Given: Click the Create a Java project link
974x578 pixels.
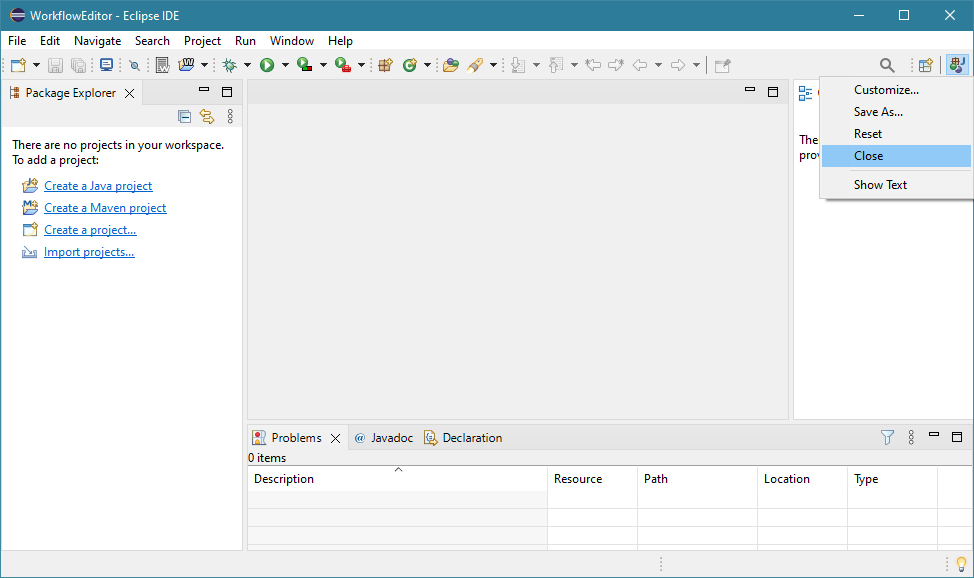Looking at the screenshot, I should pos(98,186).
